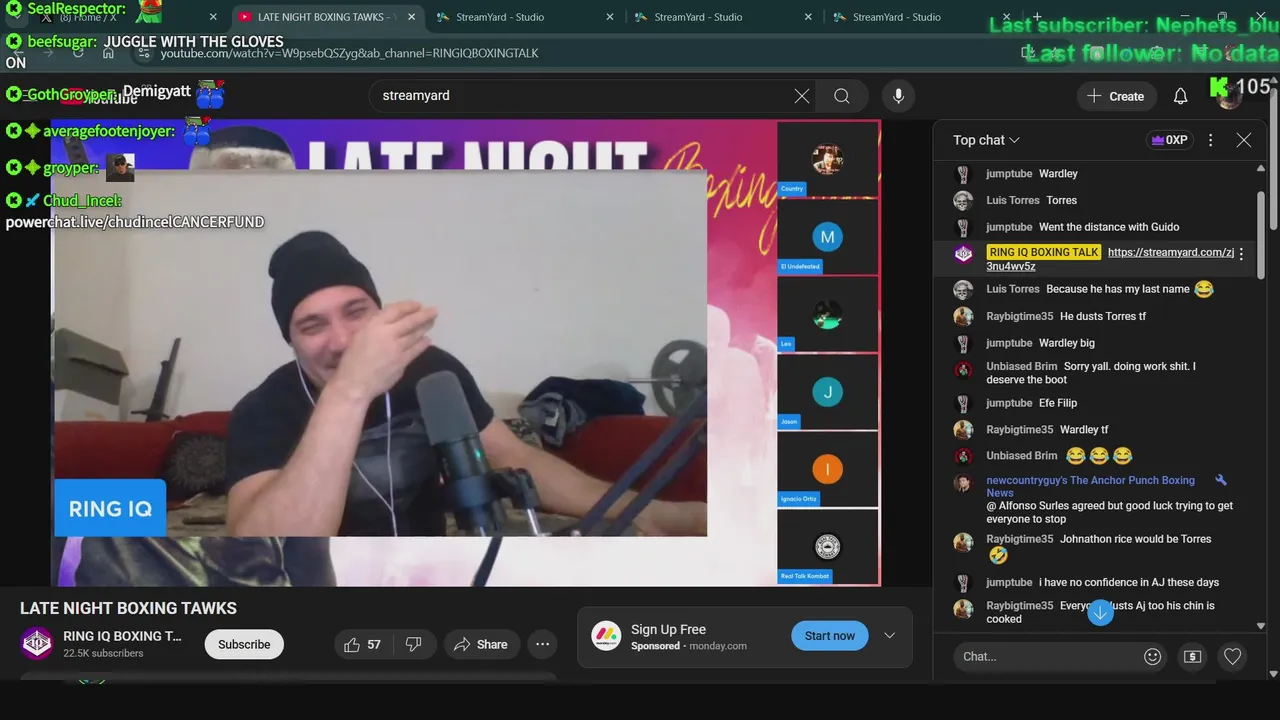Click the YouTube search magnifier button
This screenshot has width=1280, height=720.
[842, 96]
